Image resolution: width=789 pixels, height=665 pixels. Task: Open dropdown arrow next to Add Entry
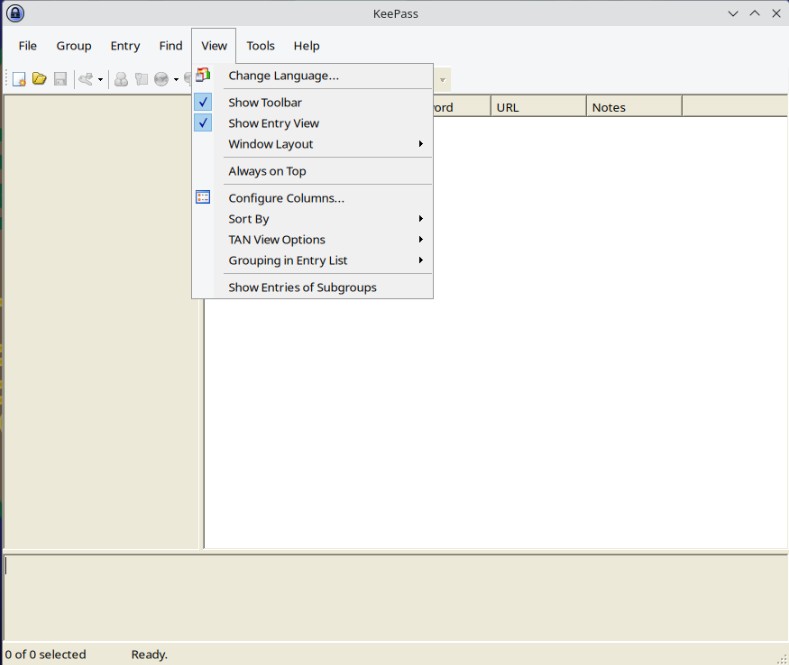100,79
